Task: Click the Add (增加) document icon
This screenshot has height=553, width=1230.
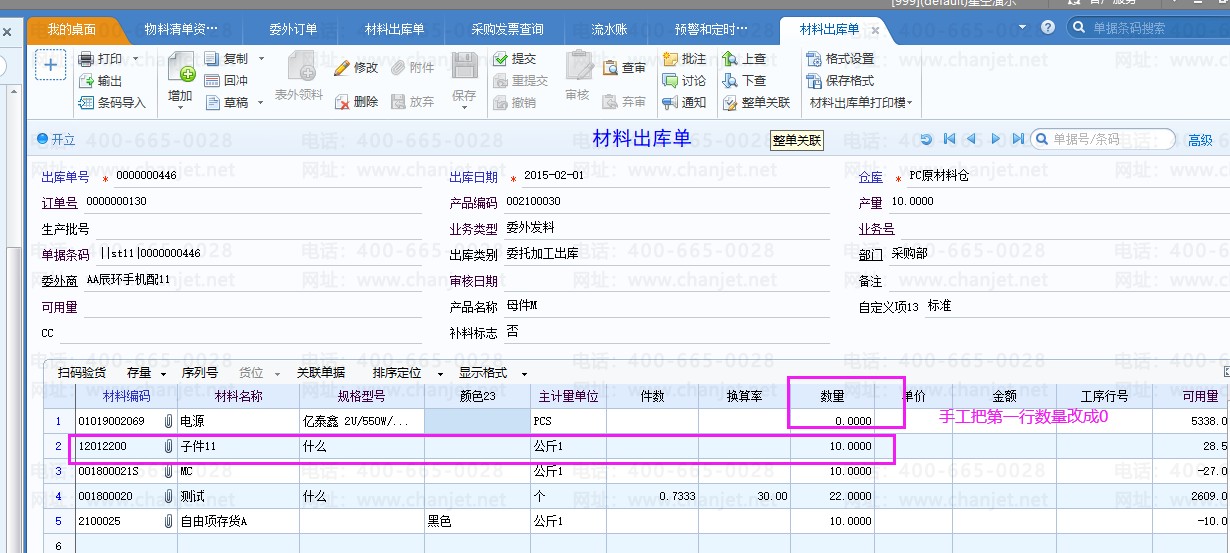Action: tap(181, 68)
